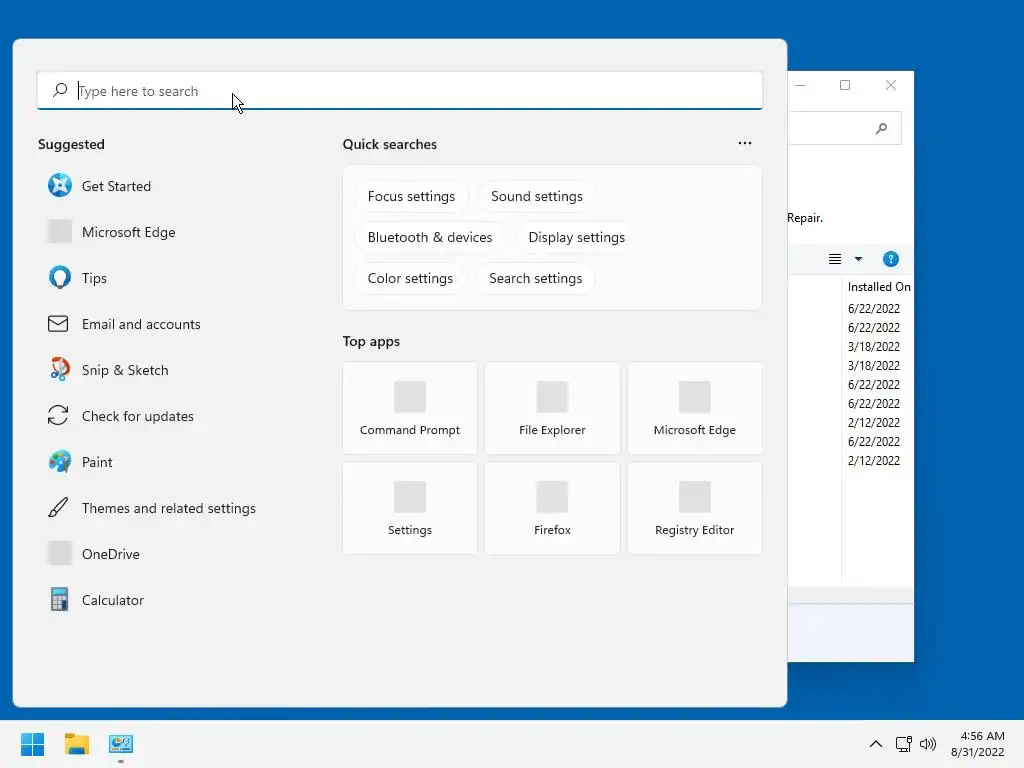This screenshot has height=768, width=1024.
Task: Maximize the background window
Action: coord(845,86)
